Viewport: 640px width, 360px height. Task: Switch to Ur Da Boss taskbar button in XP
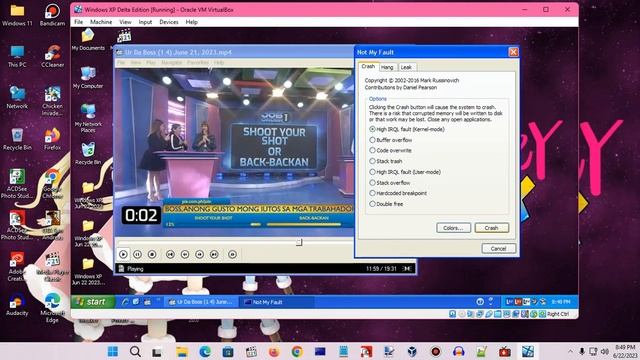point(201,302)
